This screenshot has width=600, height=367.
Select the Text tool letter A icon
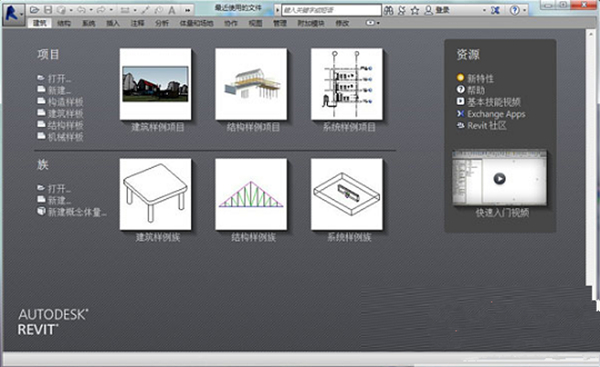[172, 10]
